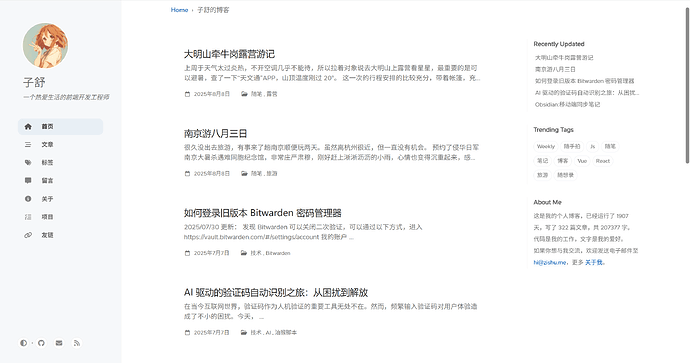Click the Trending Tags heading
690x363 pixels.
[x=554, y=130]
